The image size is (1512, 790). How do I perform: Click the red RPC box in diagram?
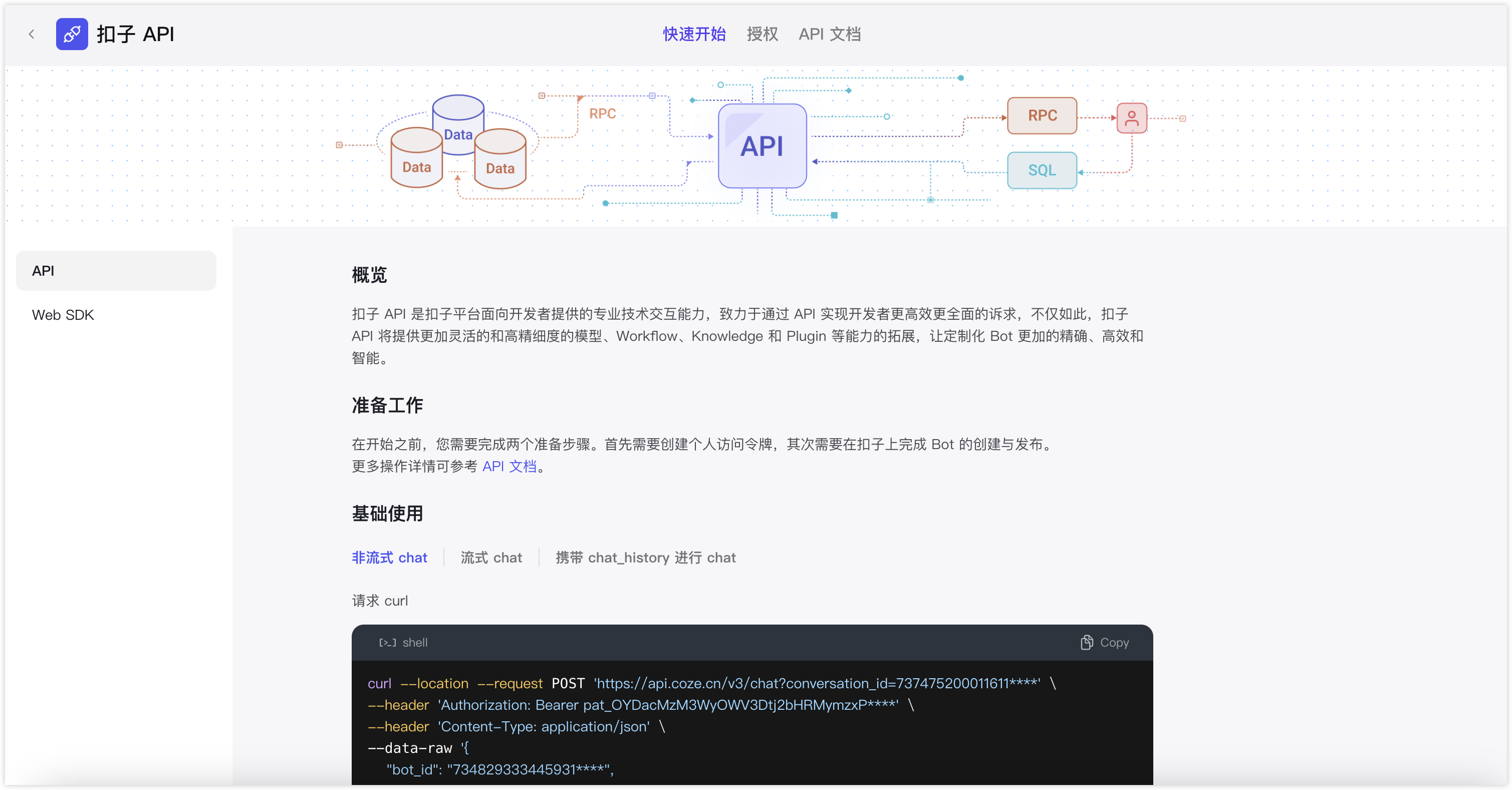click(x=1042, y=116)
